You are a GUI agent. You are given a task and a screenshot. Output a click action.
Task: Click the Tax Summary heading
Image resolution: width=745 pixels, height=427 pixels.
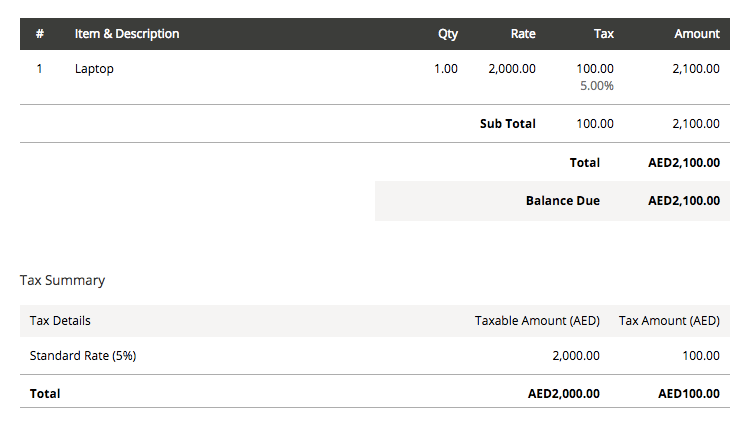click(62, 280)
